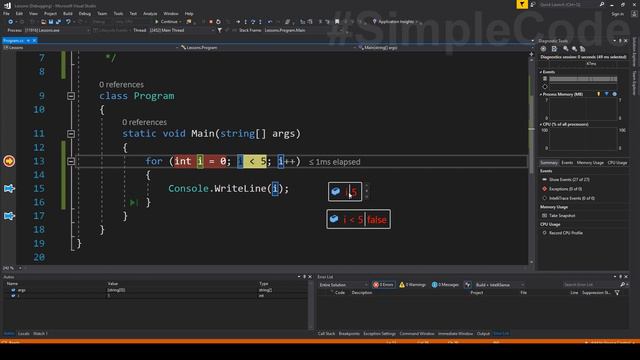Open the Output tab at bottom
Image resolution: width=640 pixels, height=360 pixels.
point(483,333)
